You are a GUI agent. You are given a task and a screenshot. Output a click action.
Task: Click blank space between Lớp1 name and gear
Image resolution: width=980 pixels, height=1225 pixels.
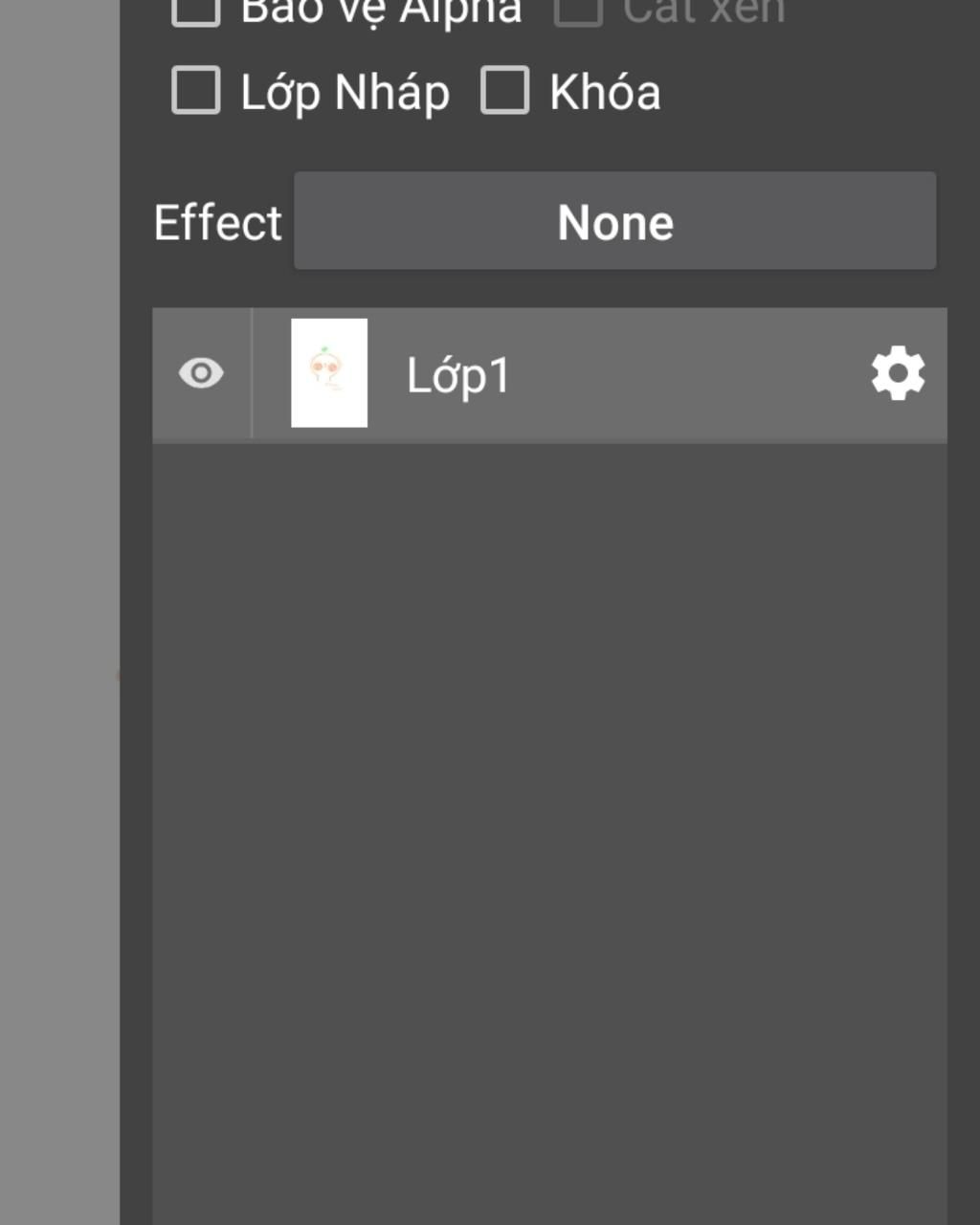point(689,374)
